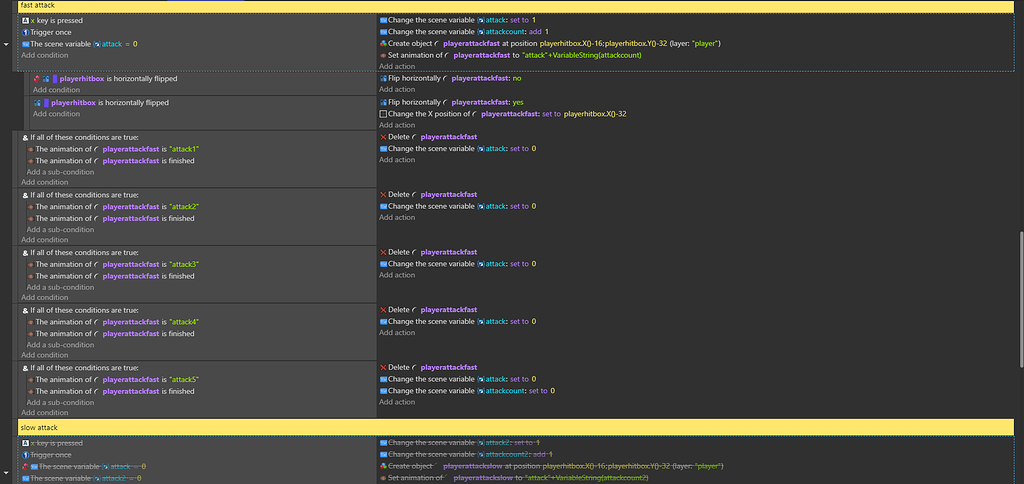Click 'Add action' in attack5 event
Image resolution: width=1024 pixels, height=484 pixels.
(397, 402)
